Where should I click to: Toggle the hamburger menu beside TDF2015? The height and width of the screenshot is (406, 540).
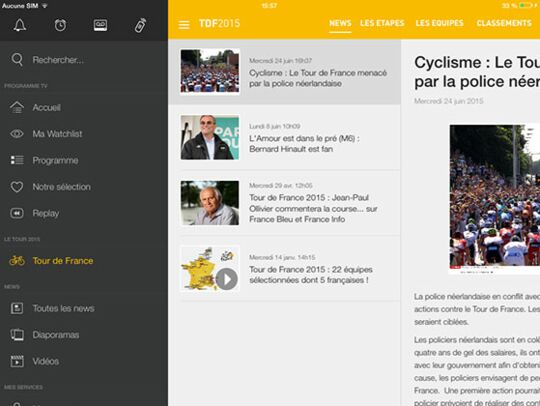pyautogui.click(x=184, y=24)
